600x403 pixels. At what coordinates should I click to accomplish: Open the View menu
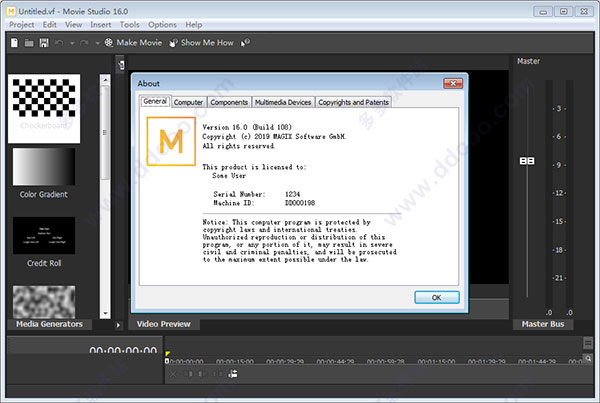[x=73, y=25]
